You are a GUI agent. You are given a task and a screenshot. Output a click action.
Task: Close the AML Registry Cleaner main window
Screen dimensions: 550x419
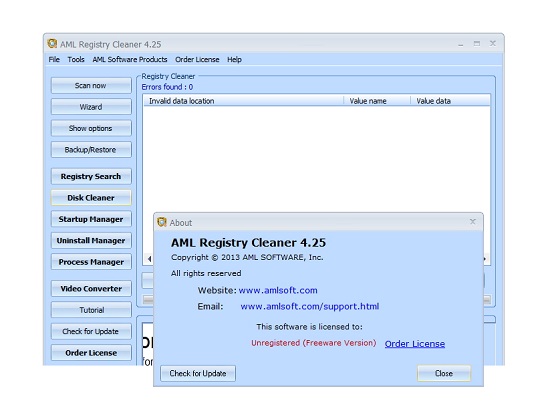[x=493, y=43]
